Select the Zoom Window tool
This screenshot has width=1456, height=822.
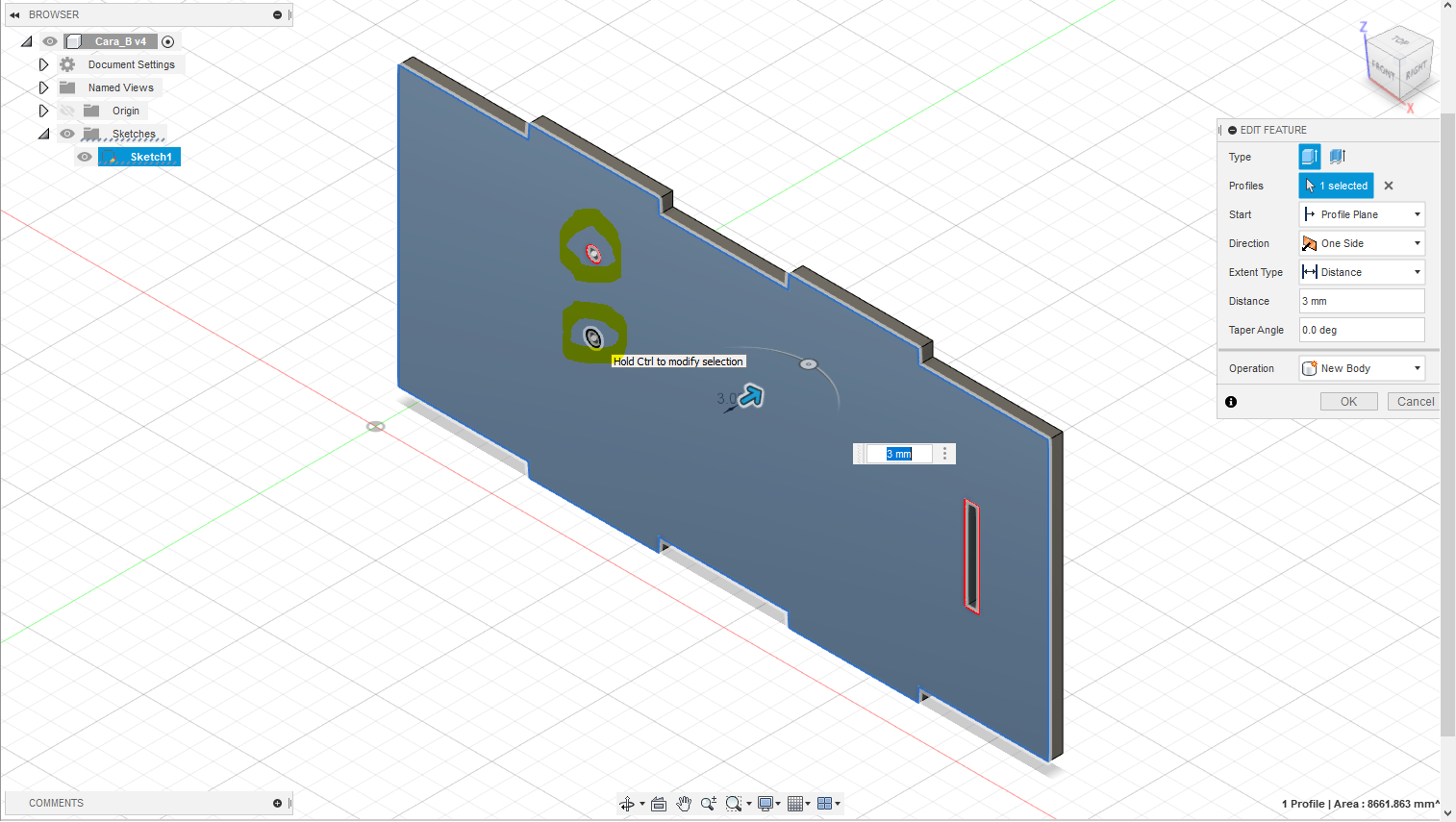coord(734,804)
